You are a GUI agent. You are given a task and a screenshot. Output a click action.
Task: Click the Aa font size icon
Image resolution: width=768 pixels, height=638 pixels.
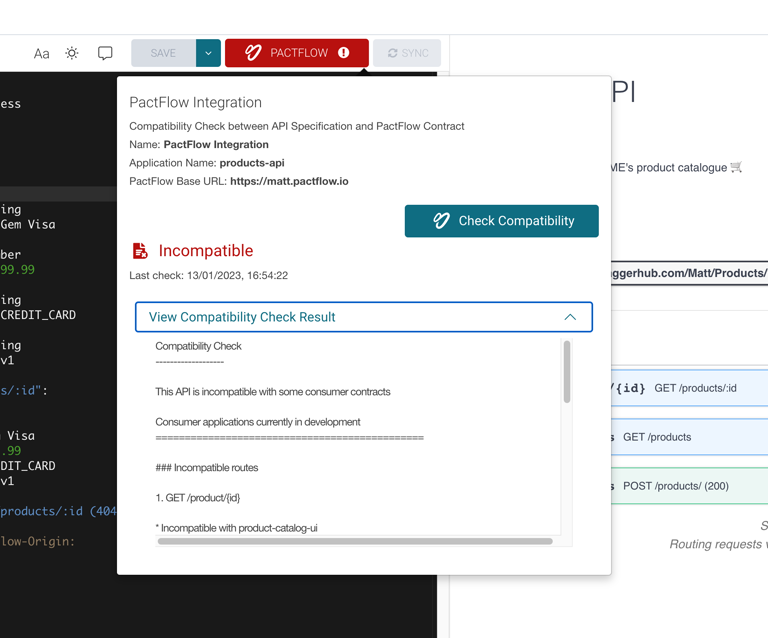(41, 53)
